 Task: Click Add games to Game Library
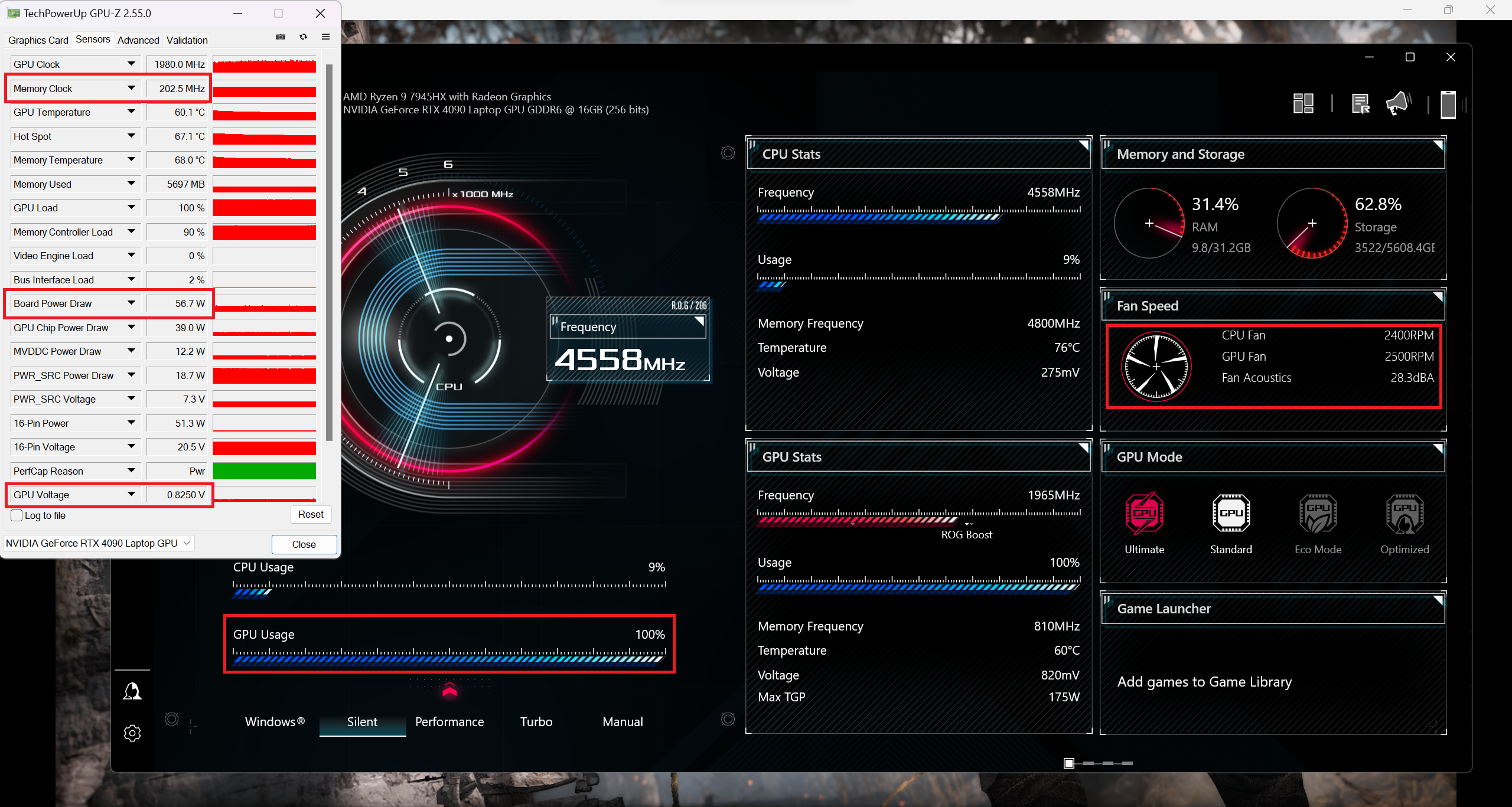1204,682
